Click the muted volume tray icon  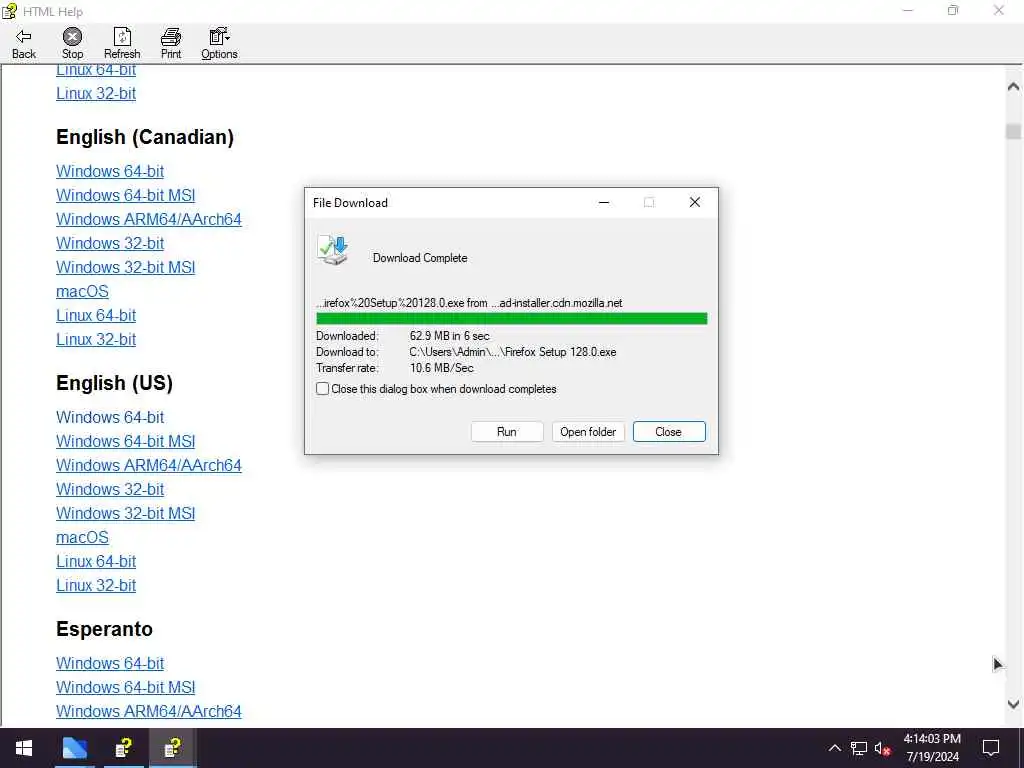[x=882, y=748]
